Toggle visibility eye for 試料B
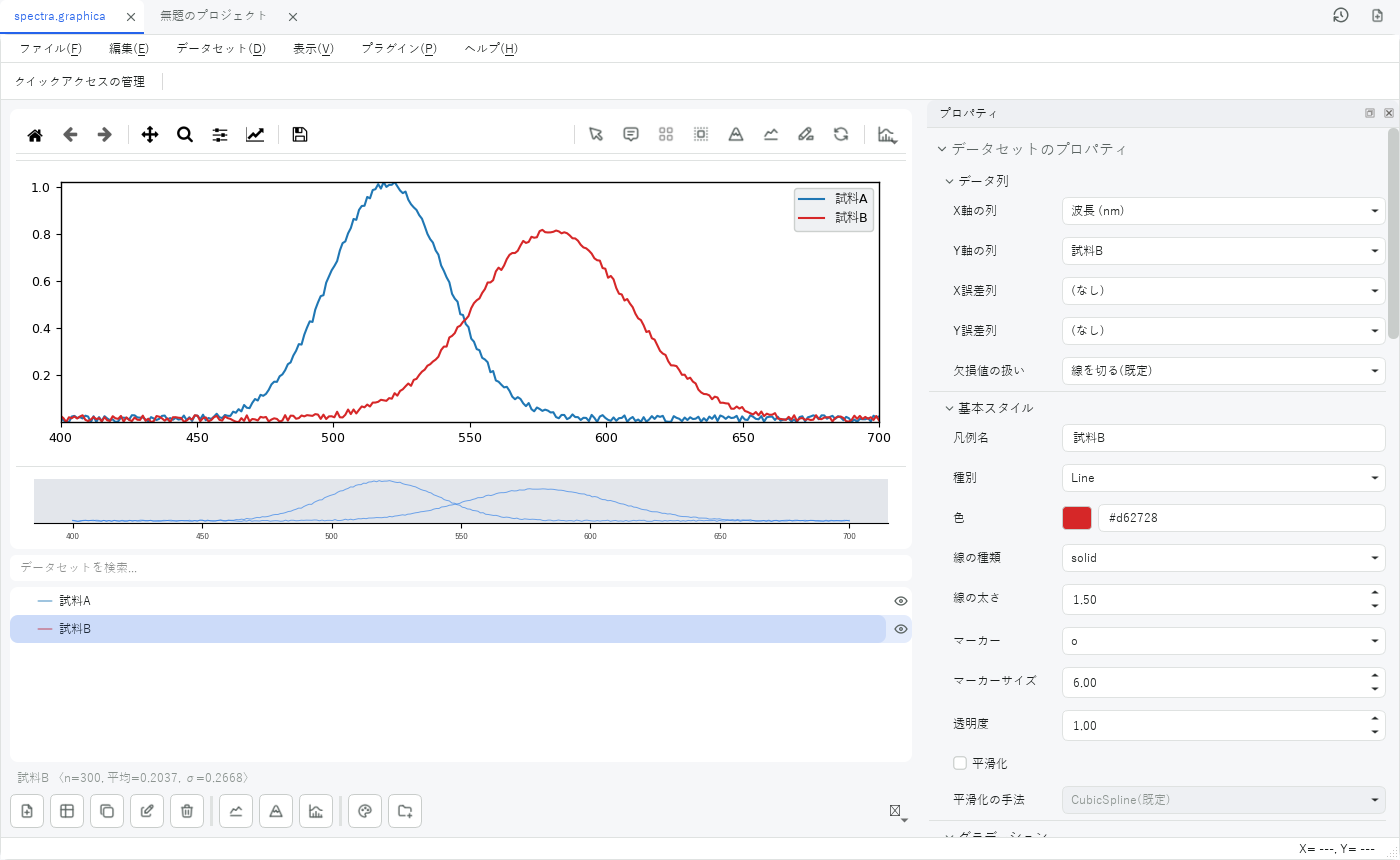1400x860 pixels. tap(901, 629)
